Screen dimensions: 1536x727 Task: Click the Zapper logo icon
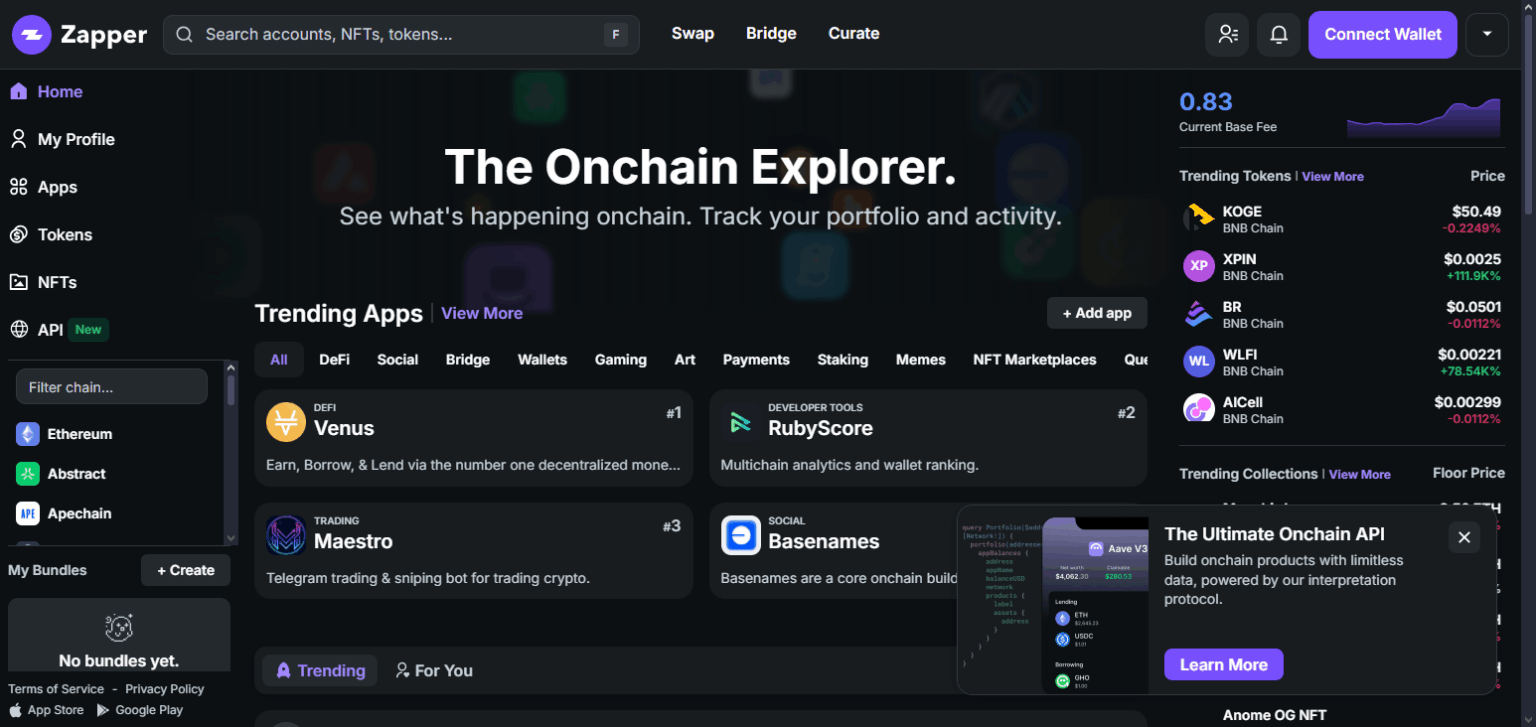[32, 35]
